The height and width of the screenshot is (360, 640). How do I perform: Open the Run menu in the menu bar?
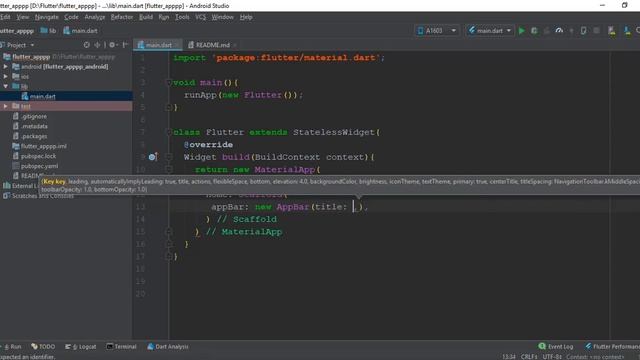point(164,17)
